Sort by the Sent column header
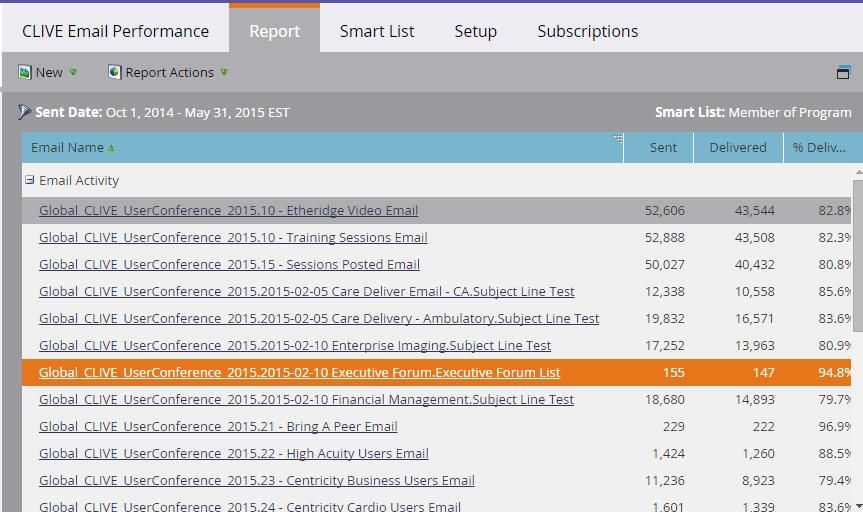Image resolution: width=863 pixels, height=512 pixels. (x=662, y=147)
